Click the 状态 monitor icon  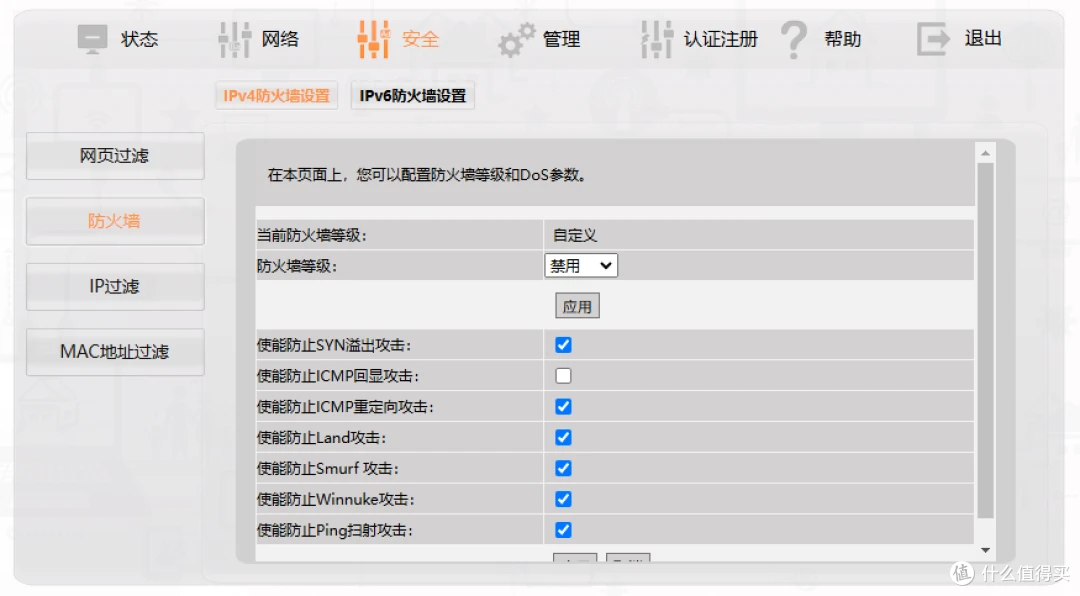[92, 39]
